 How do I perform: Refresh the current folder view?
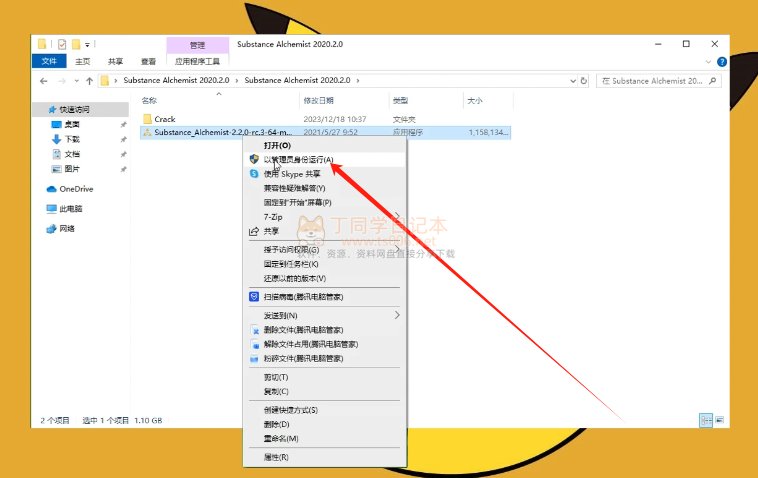coord(584,81)
